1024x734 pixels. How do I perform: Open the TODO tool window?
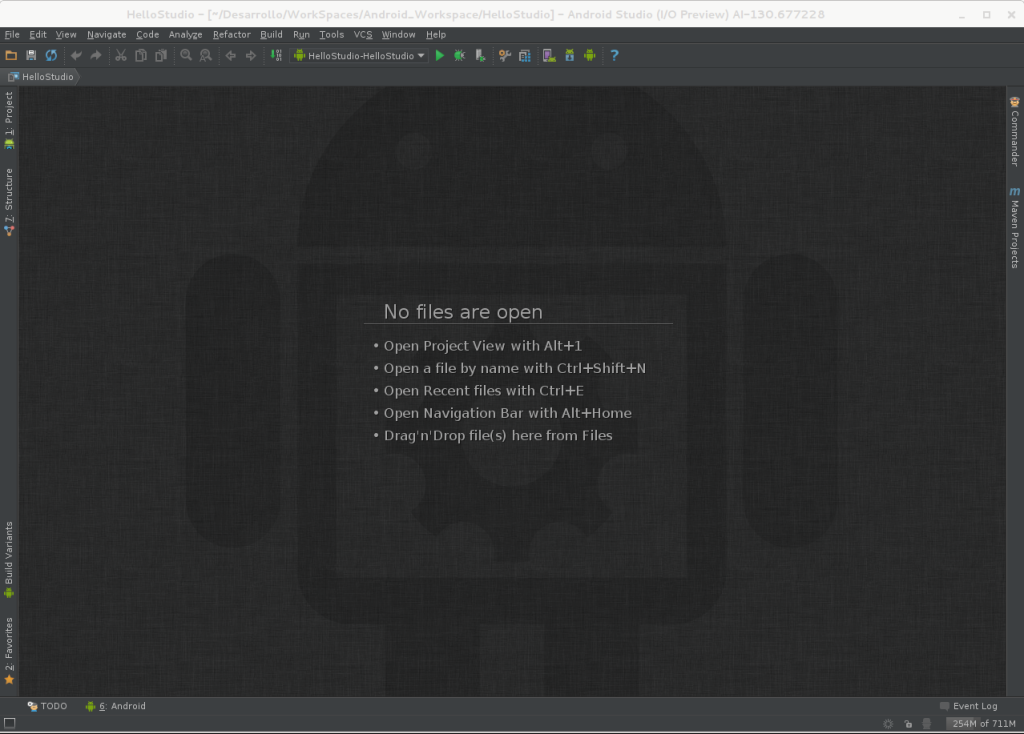(x=47, y=706)
